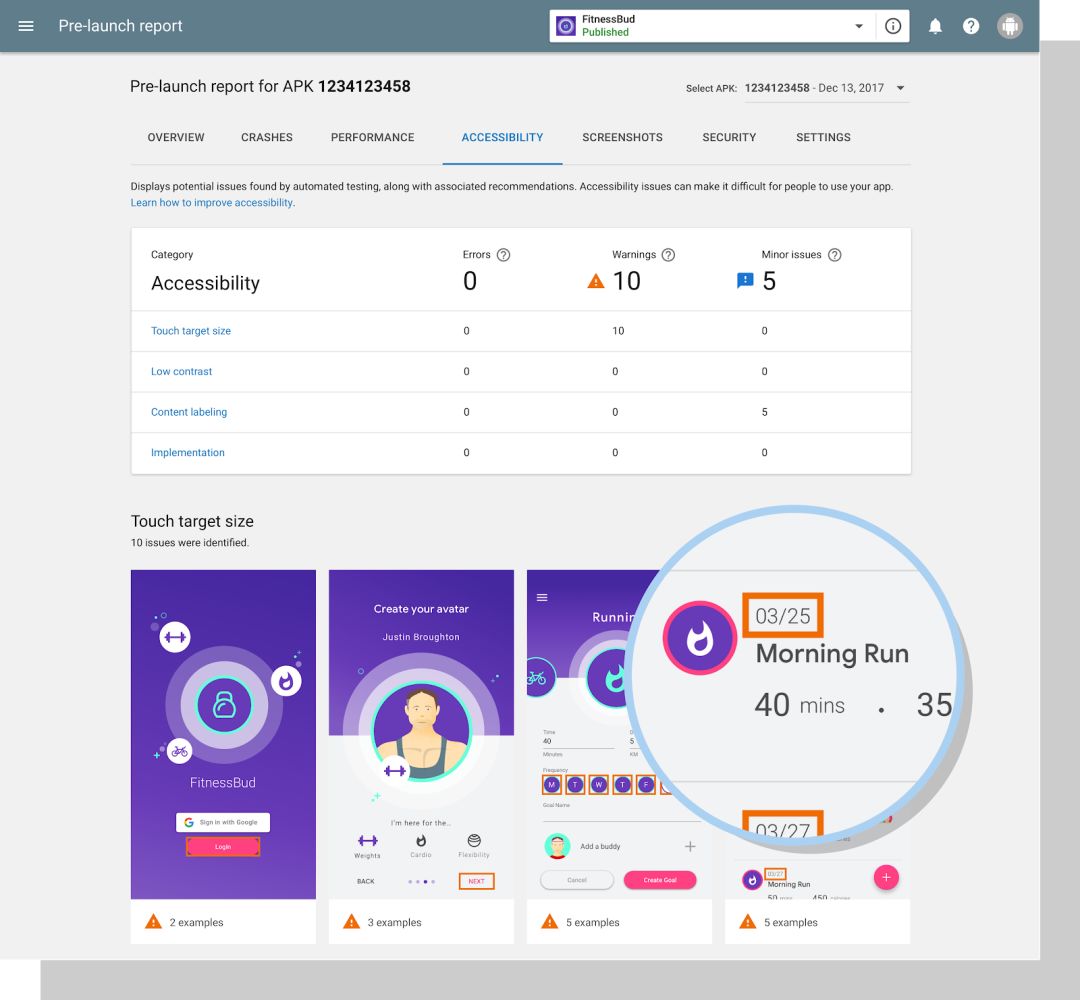
Task: Open the Android account avatar
Action: click(x=1009, y=26)
